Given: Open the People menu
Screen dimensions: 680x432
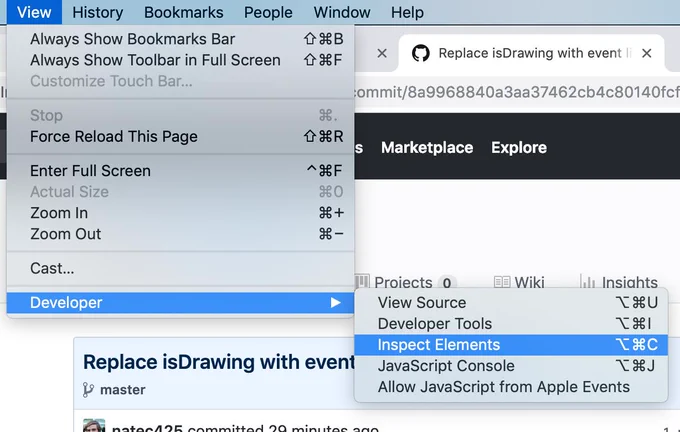Looking at the screenshot, I should 268,12.
